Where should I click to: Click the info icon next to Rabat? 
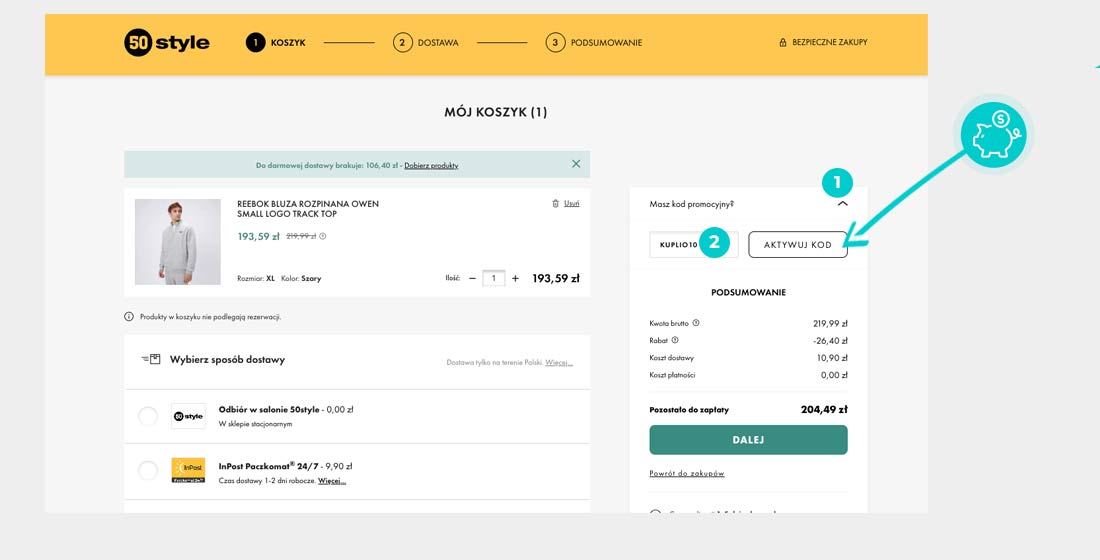[x=675, y=340]
